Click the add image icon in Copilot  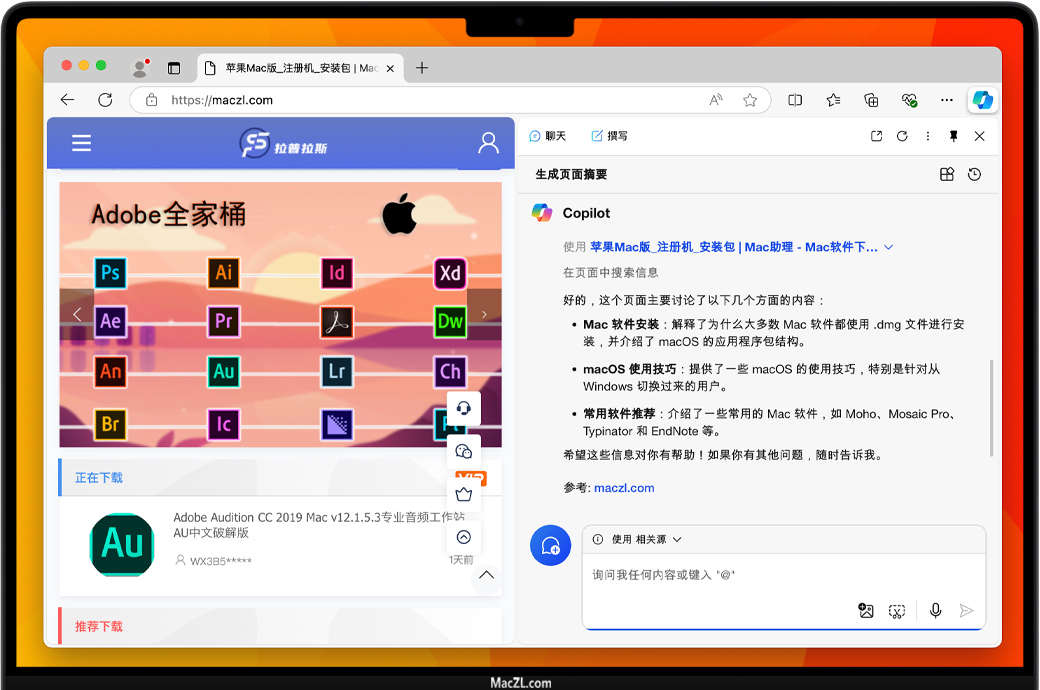pos(866,610)
